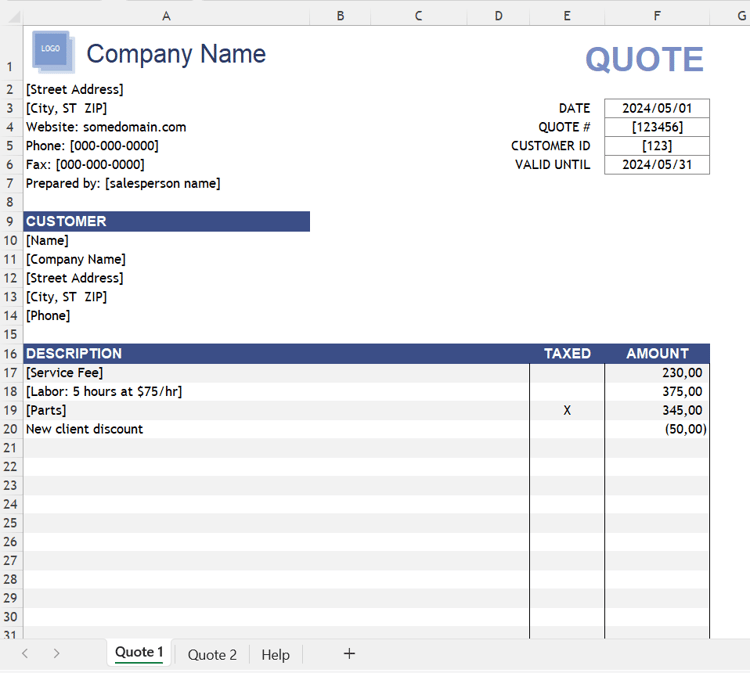750x673 pixels.
Task: Click the CUSTOMER ID label
Action: 551,145
